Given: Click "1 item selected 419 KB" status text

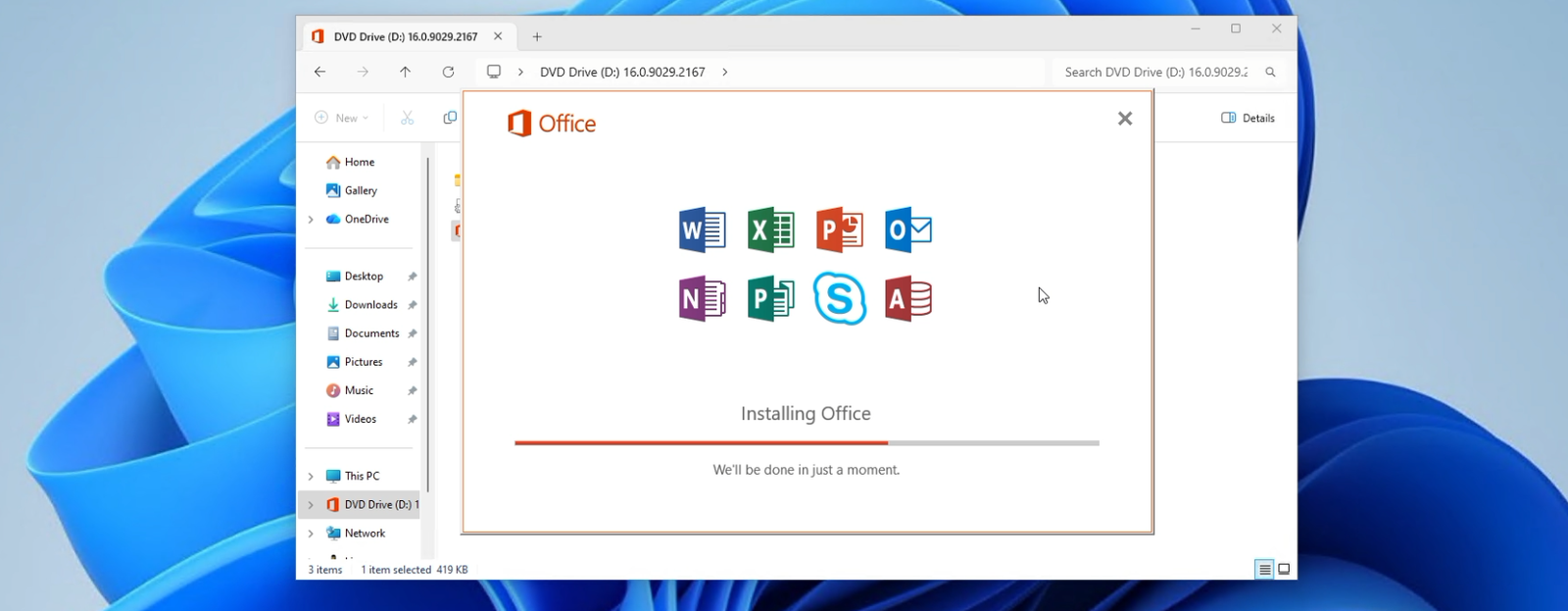Looking at the screenshot, I should [x=414, y=570].
